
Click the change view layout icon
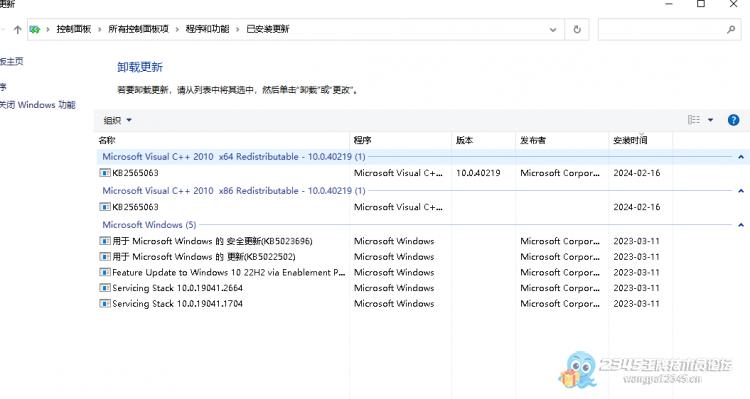click(x=694, y=120)
